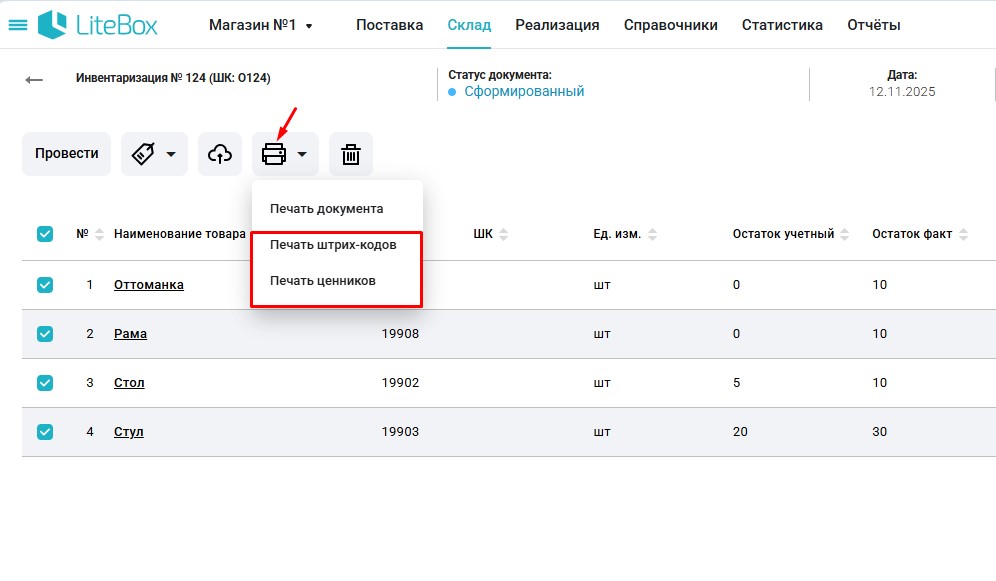This screenshot has width=996, height=581.
Task: Switch to the Статистика tab
Action: (782, 25)
